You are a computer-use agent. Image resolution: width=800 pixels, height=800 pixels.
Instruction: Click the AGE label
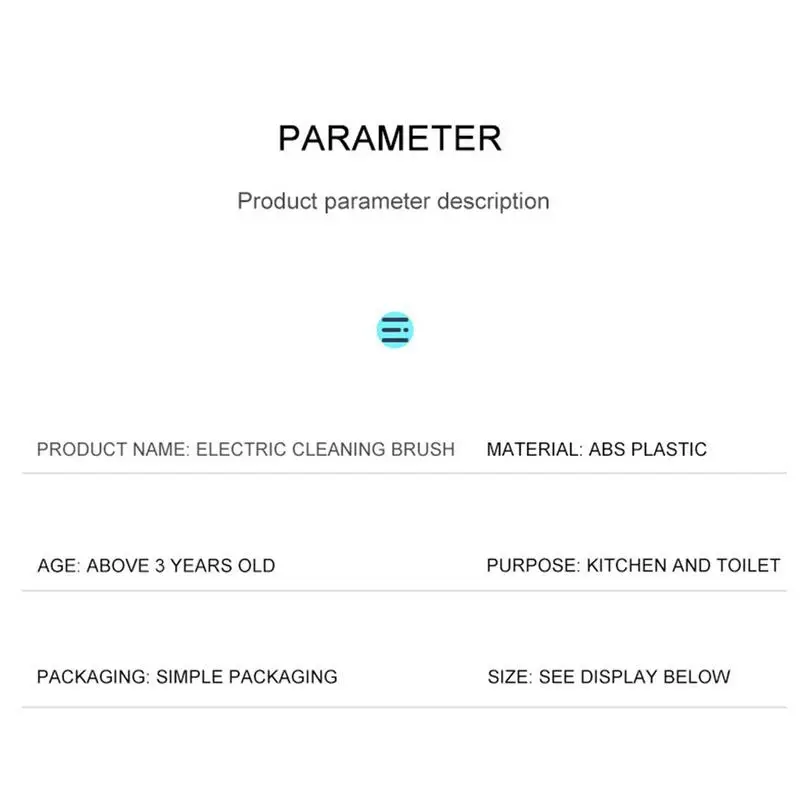point(58,566)
